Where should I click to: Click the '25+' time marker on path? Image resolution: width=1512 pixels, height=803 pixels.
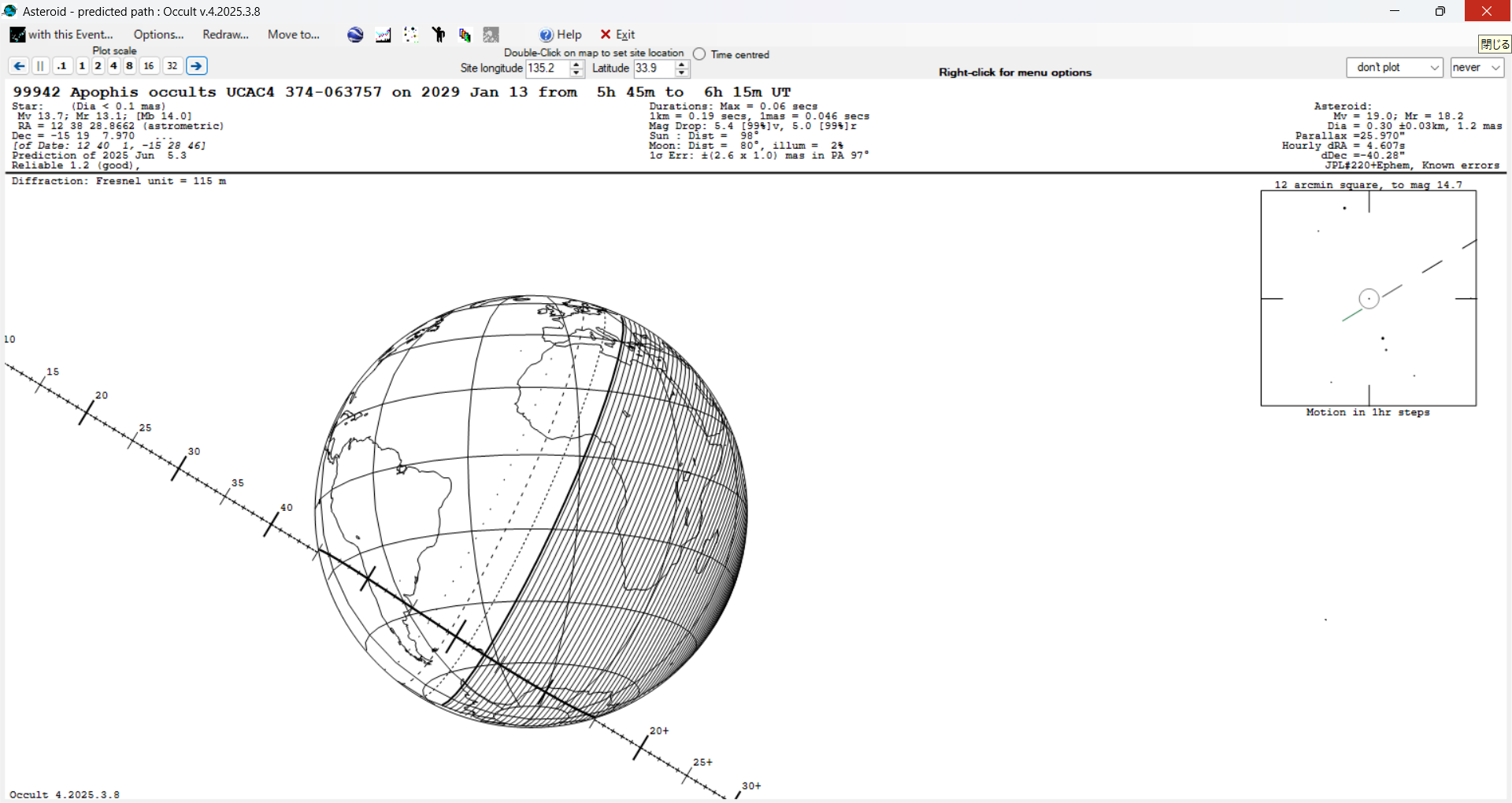coord(702,763)
